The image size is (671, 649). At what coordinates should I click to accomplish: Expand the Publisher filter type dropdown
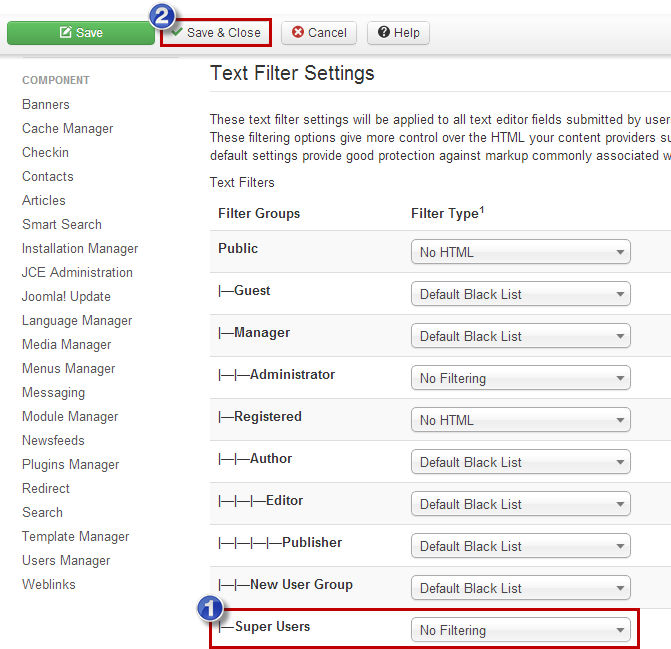pos(520,546)
